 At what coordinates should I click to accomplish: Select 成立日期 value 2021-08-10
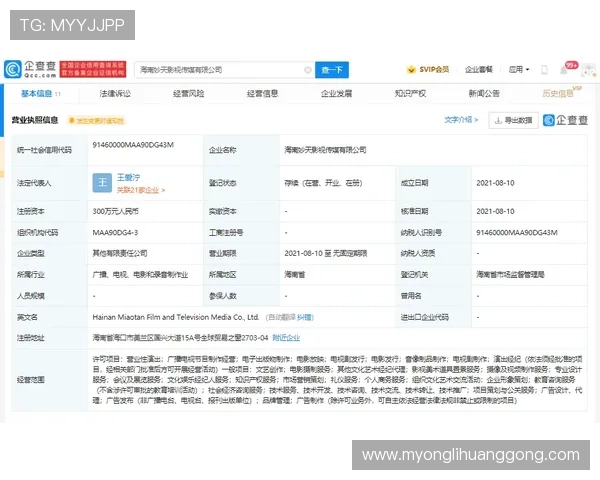pyautogui.click(x=495, y=183)
